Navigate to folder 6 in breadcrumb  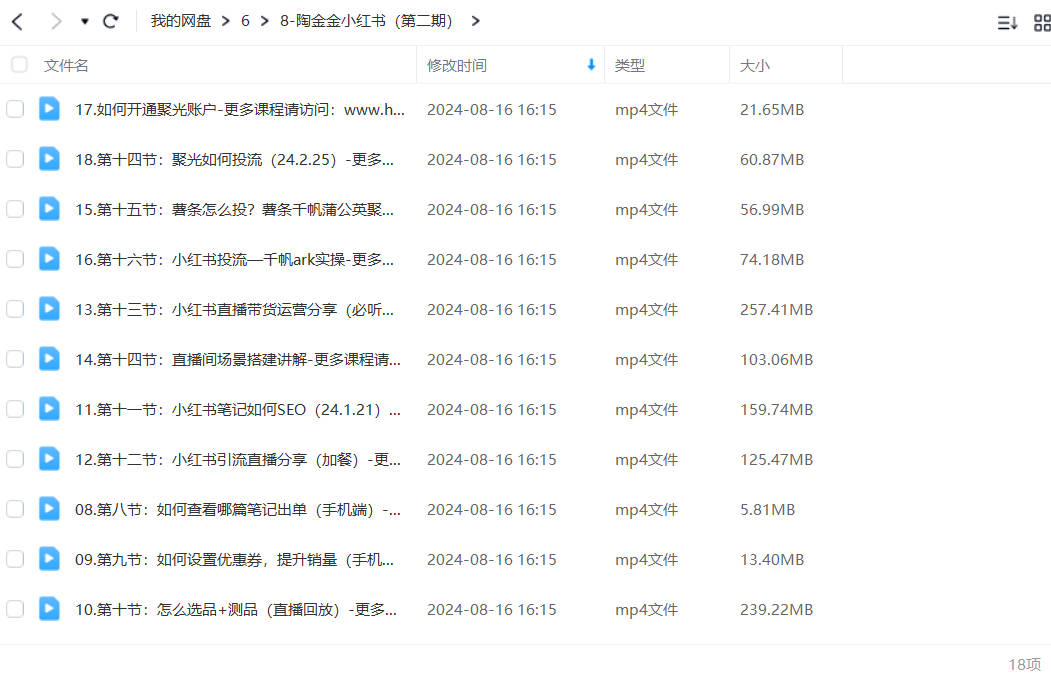point(245,21)
